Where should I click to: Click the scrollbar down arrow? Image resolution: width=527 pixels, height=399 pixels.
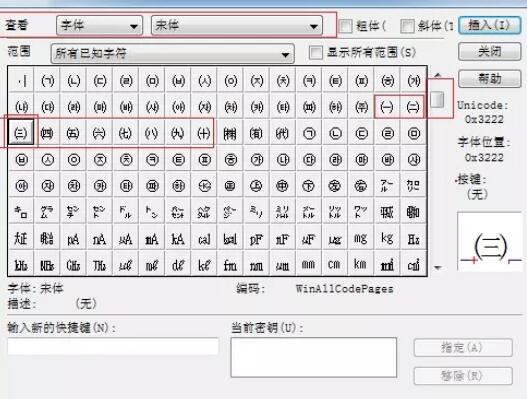click(x=438, y=268)
